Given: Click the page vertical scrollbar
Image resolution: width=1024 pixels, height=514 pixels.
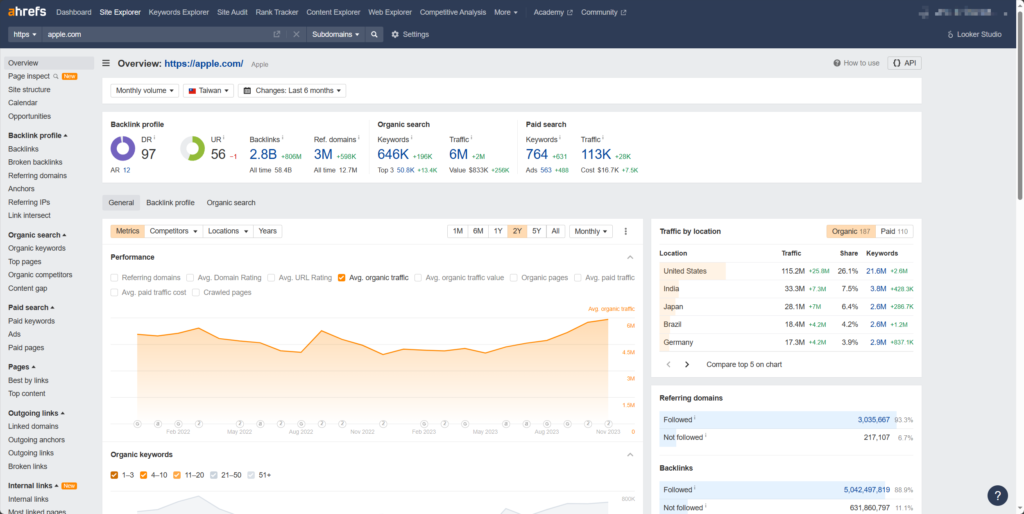Looking at the screenshot, I should (x=1020, y=104).
